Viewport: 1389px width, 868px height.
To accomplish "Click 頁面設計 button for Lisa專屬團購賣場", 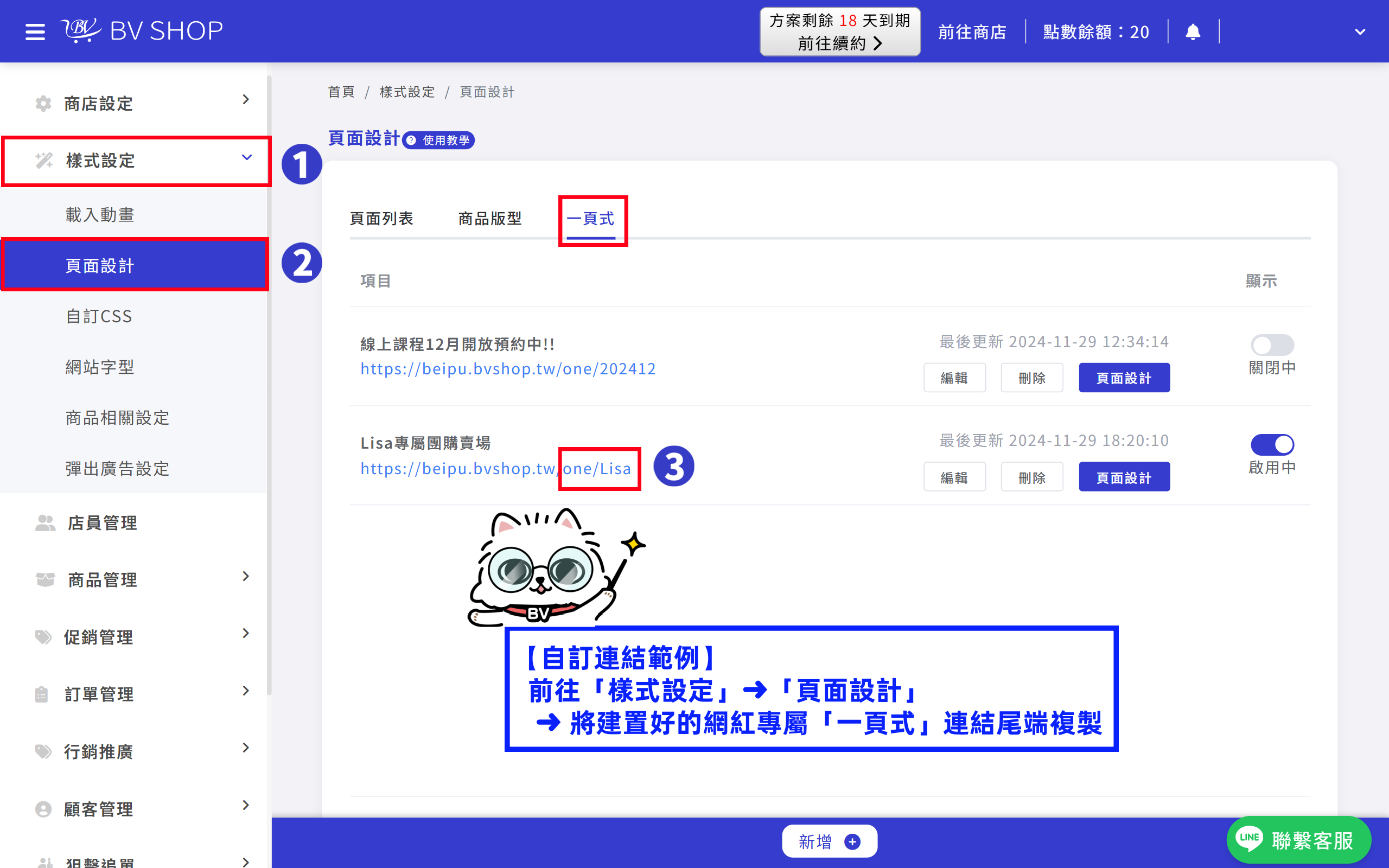I will tap(1124, 477).
